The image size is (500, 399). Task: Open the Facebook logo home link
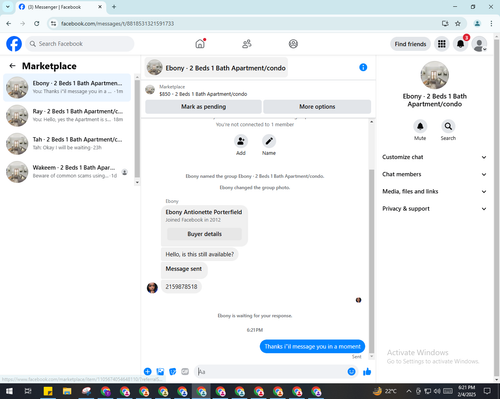click(14, 44)
